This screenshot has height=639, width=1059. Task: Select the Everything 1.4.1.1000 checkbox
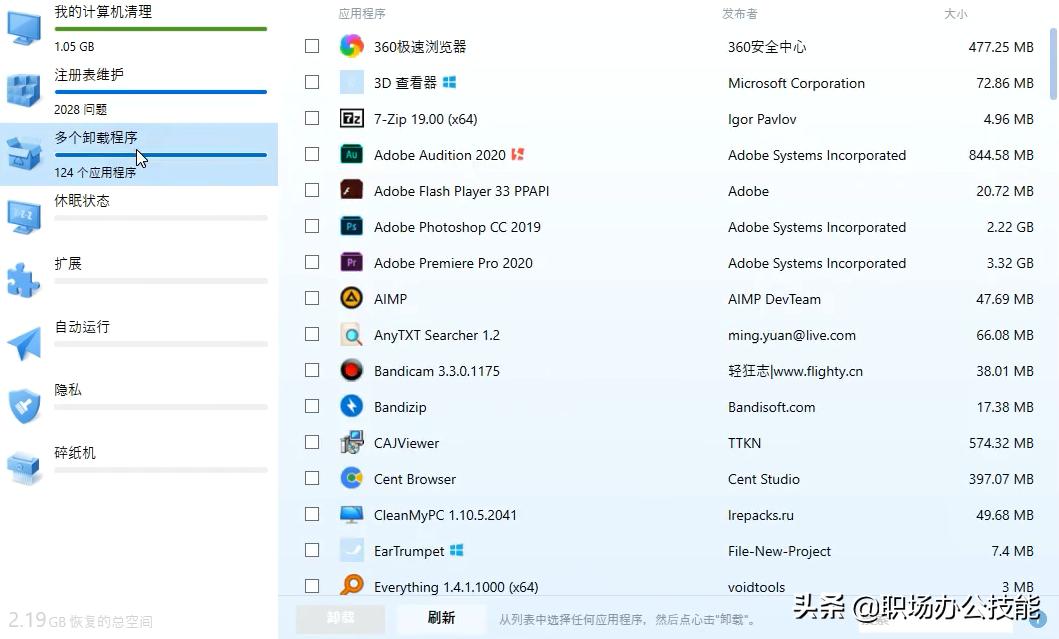point(312,586)
